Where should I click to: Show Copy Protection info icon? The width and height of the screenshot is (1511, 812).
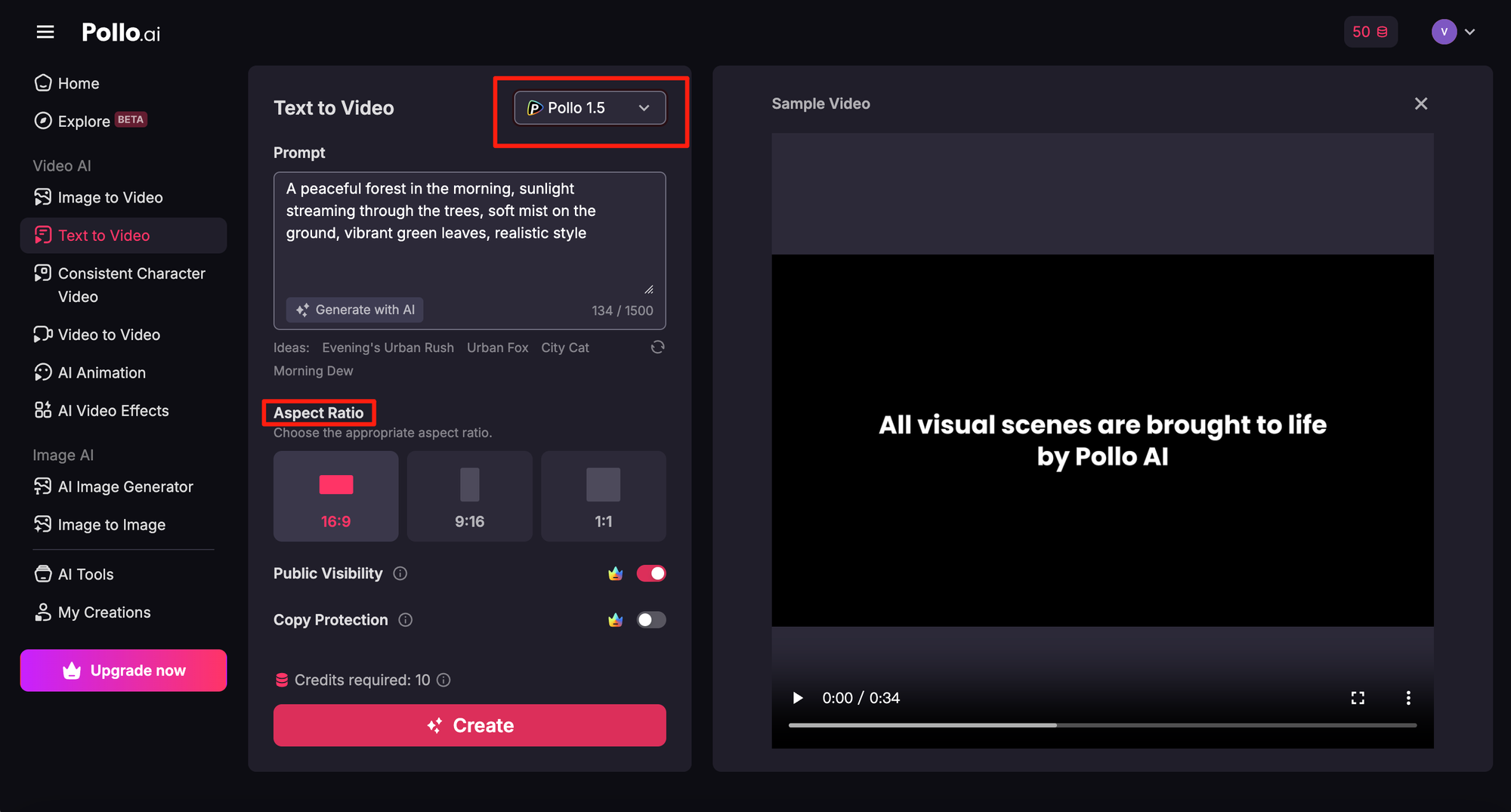406,620
